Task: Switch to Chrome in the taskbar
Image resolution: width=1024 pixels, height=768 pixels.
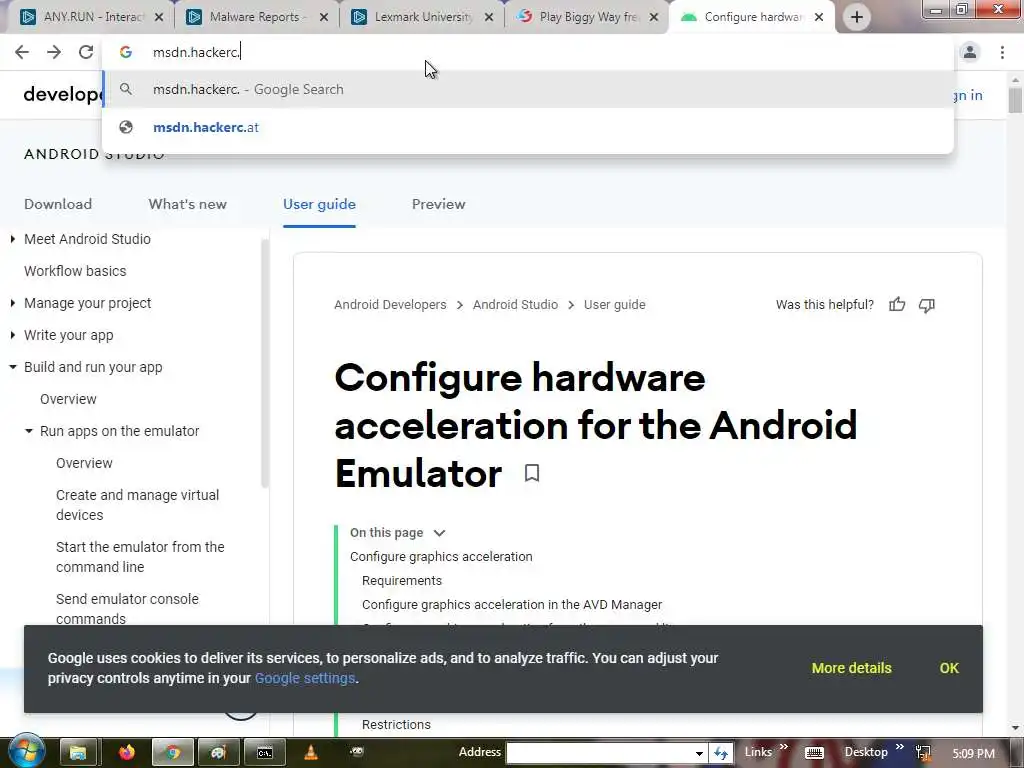Action: [172, 752]
